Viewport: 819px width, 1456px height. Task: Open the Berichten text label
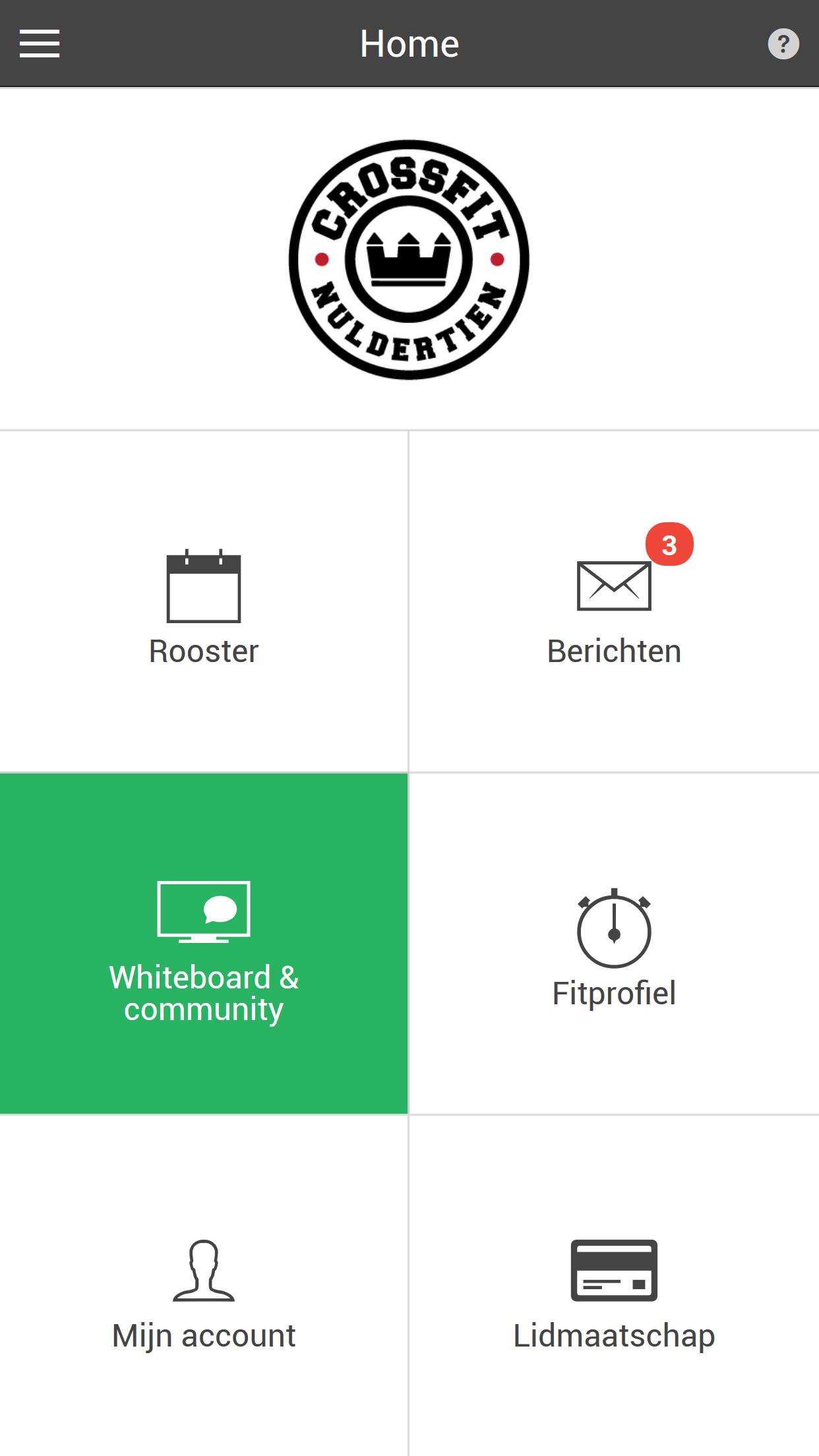(614, 652)
